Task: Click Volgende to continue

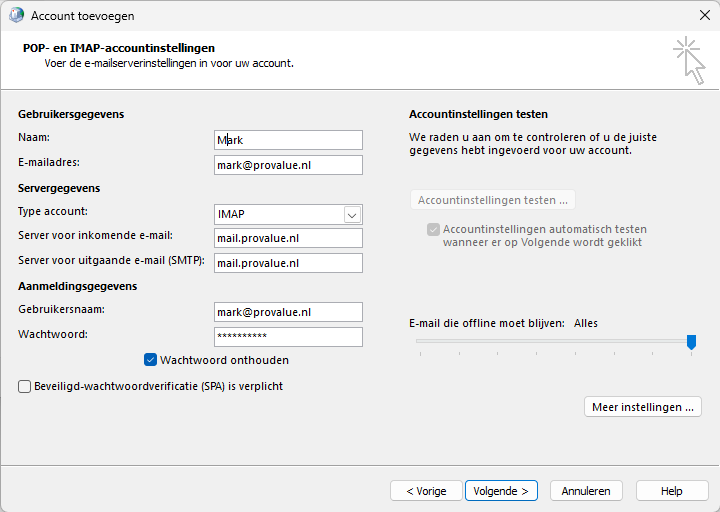Action: click(x=501, y=491)
